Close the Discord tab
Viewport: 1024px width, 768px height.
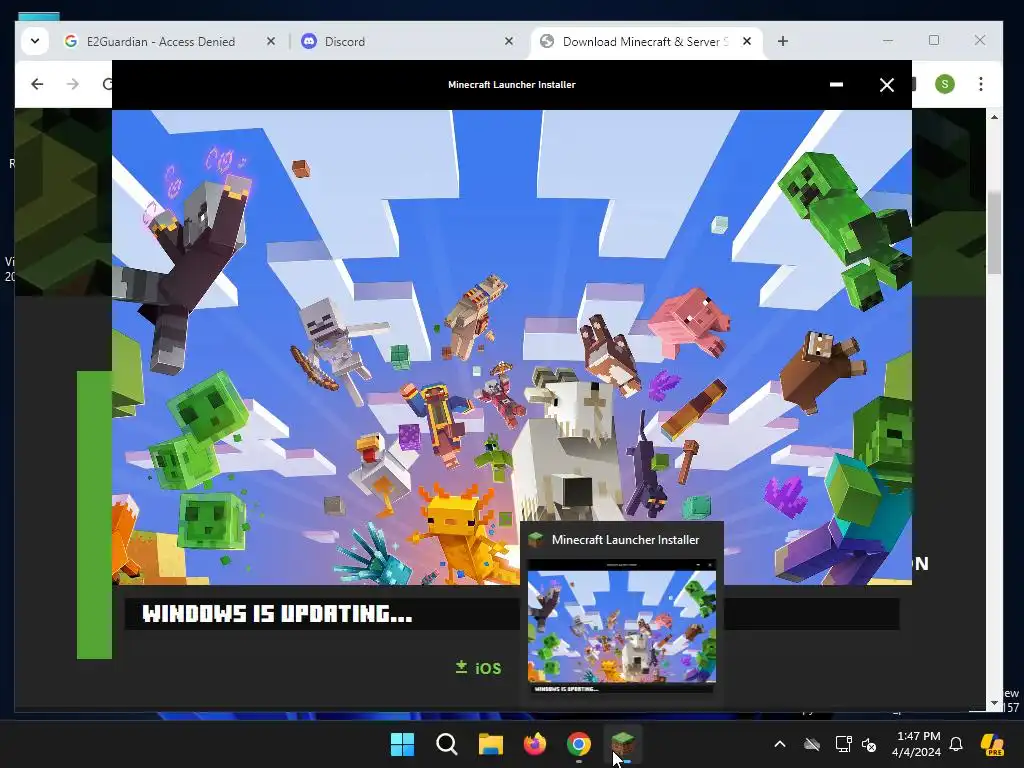tap(509, 41)
